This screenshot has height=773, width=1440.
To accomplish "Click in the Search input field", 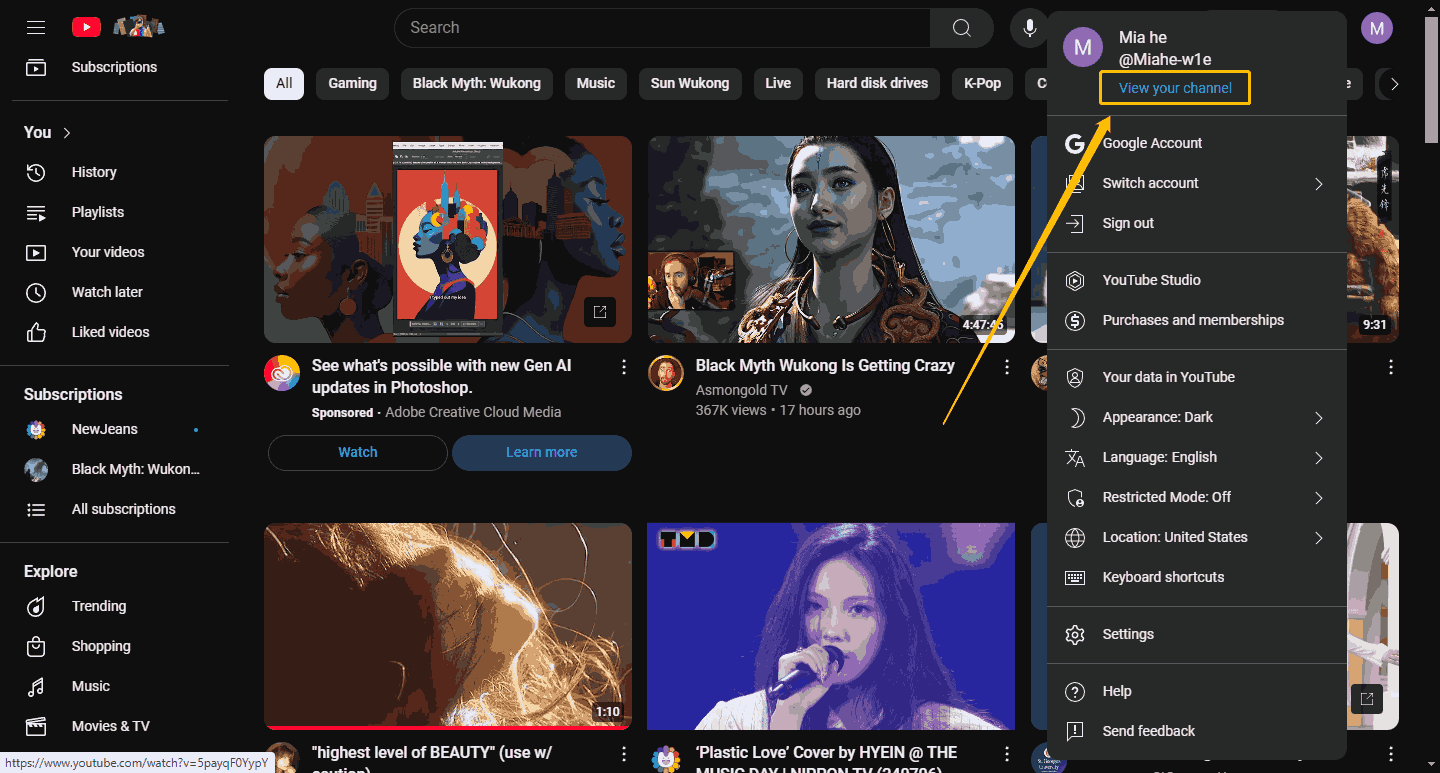I will point(662,28).
